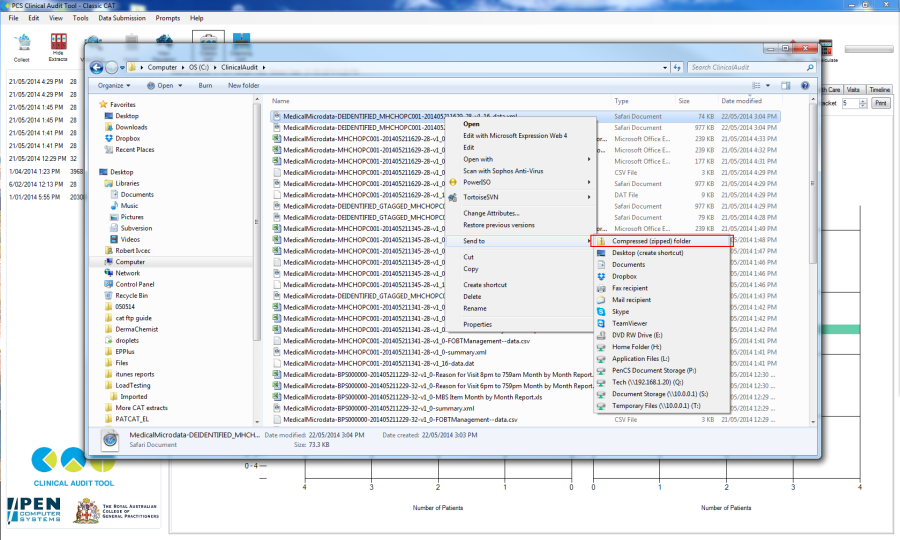
Task: Expand the address bar history dropdown
Action: (x=665, y=68)
